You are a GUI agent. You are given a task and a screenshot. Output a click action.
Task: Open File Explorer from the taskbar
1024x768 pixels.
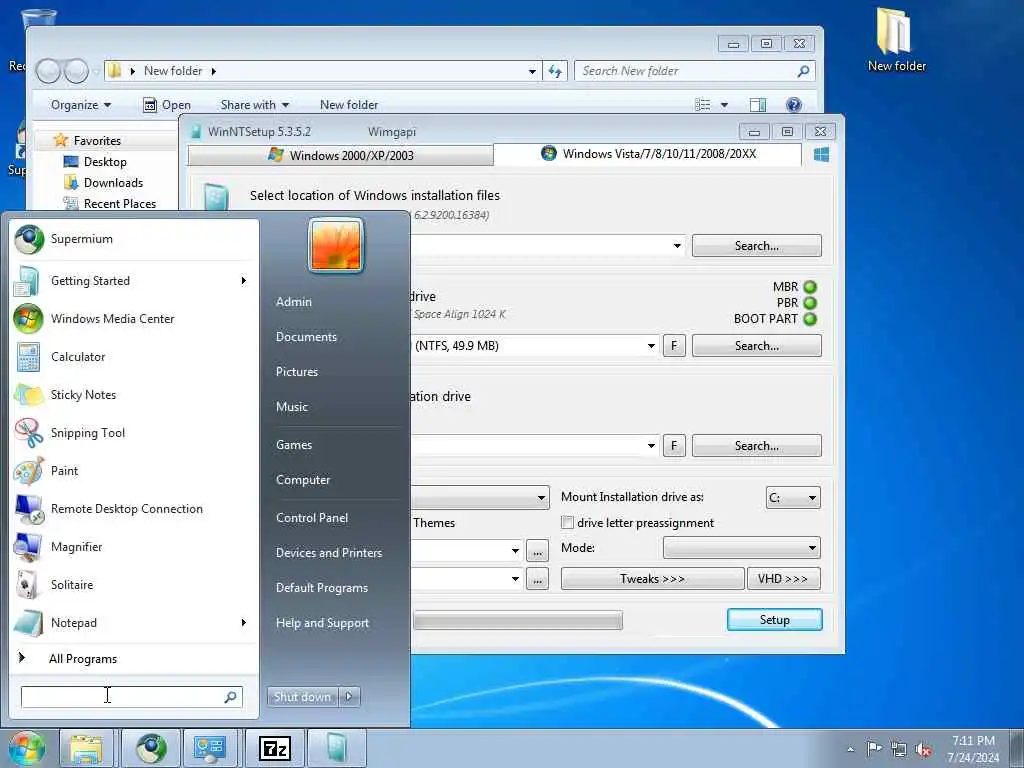coord(86,748)
